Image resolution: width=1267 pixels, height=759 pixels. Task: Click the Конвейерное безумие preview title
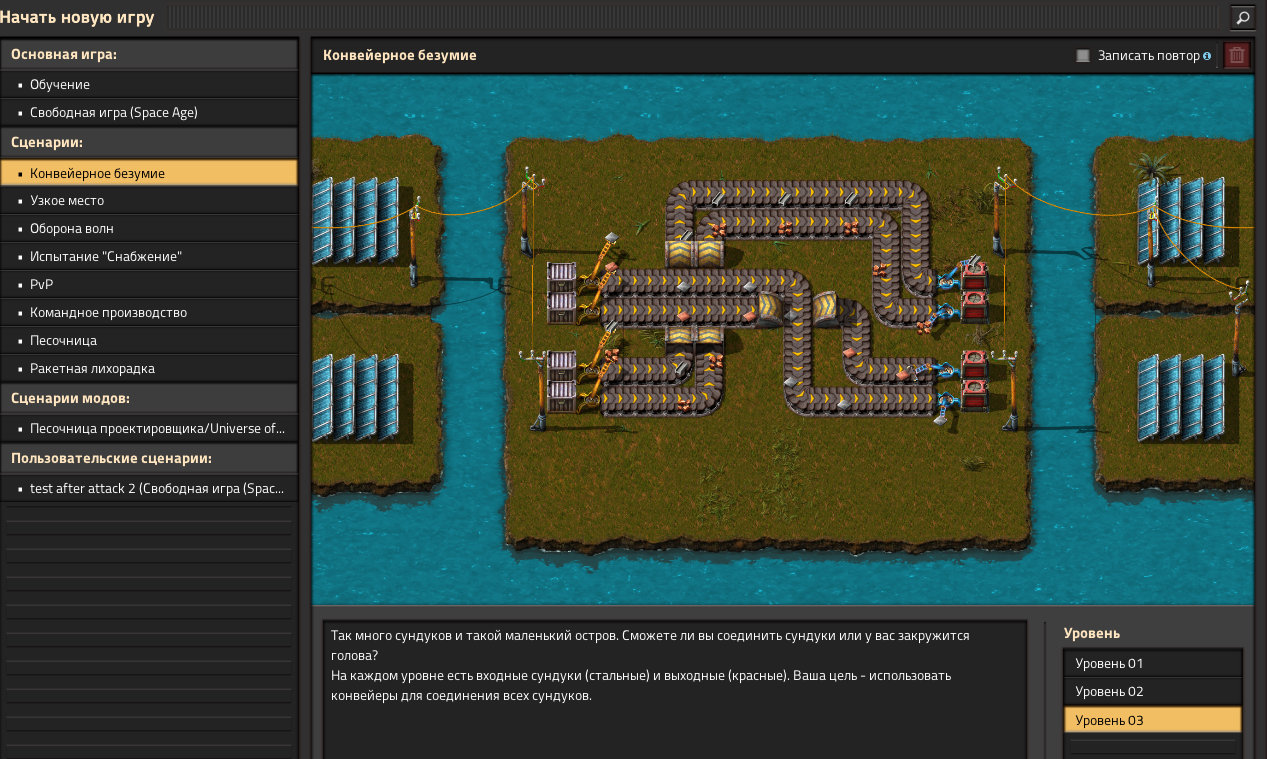point(400,56)
